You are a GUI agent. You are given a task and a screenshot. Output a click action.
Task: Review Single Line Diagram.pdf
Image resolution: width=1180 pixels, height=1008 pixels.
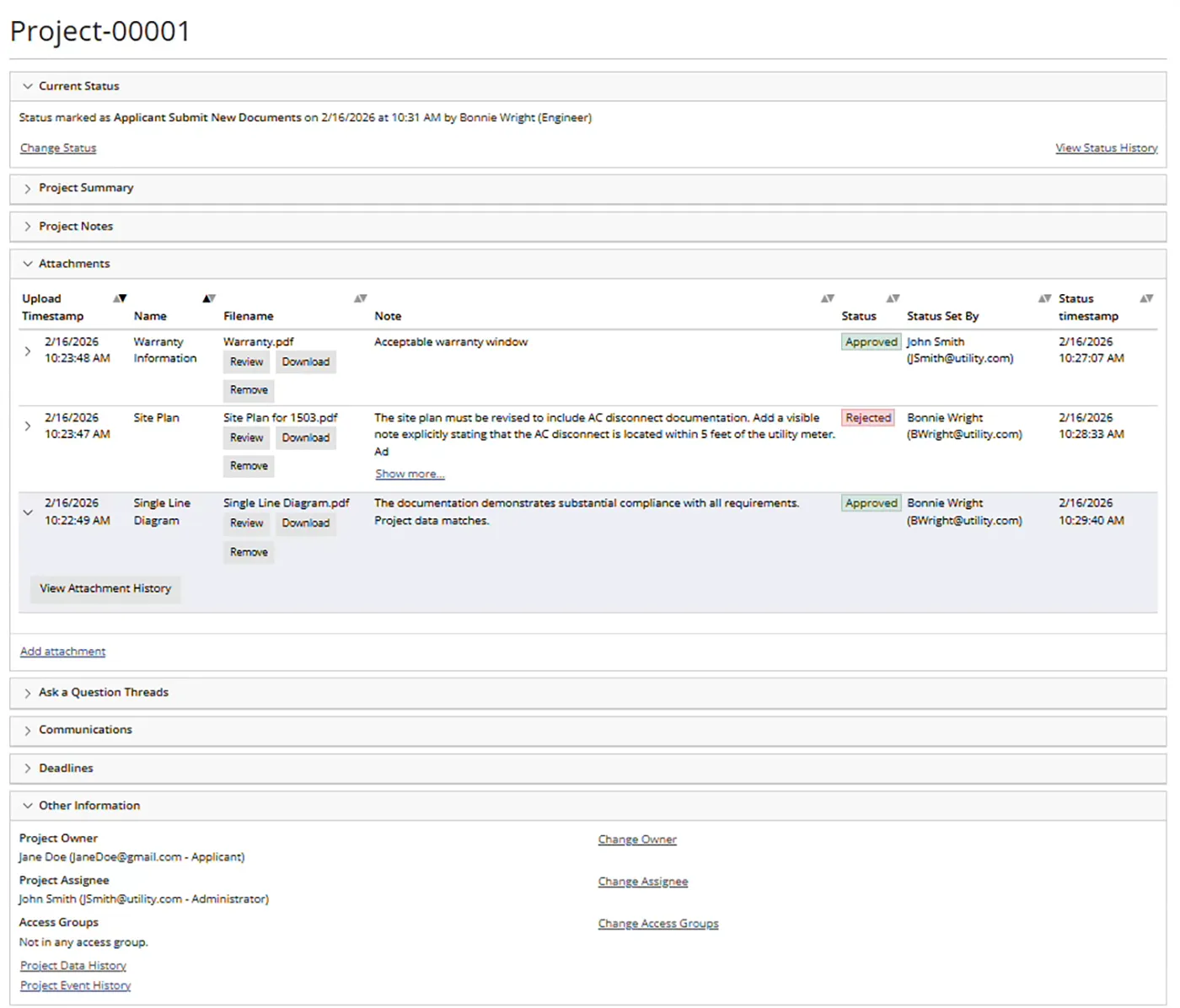tap(246, 523)
